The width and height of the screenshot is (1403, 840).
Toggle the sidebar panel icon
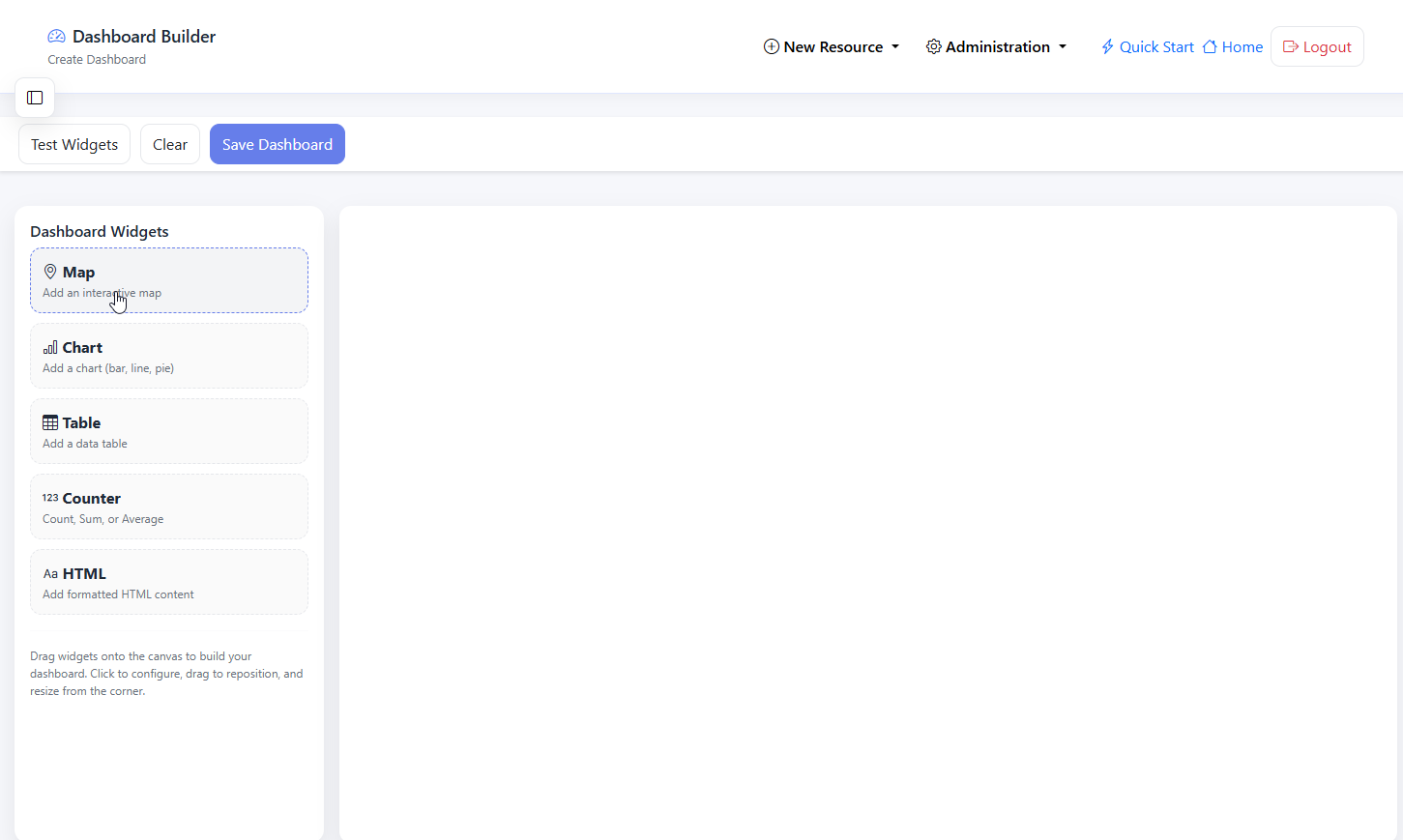coord(35,98)
